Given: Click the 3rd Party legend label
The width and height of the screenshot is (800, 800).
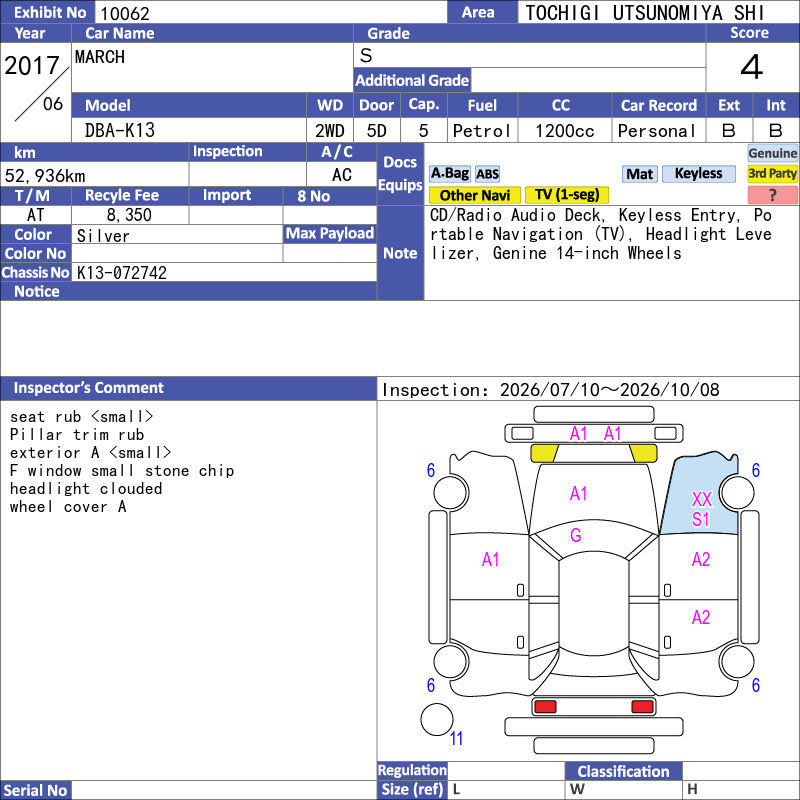Looking at the screenshot, I should pyautogui.click(x=772, y=173).
